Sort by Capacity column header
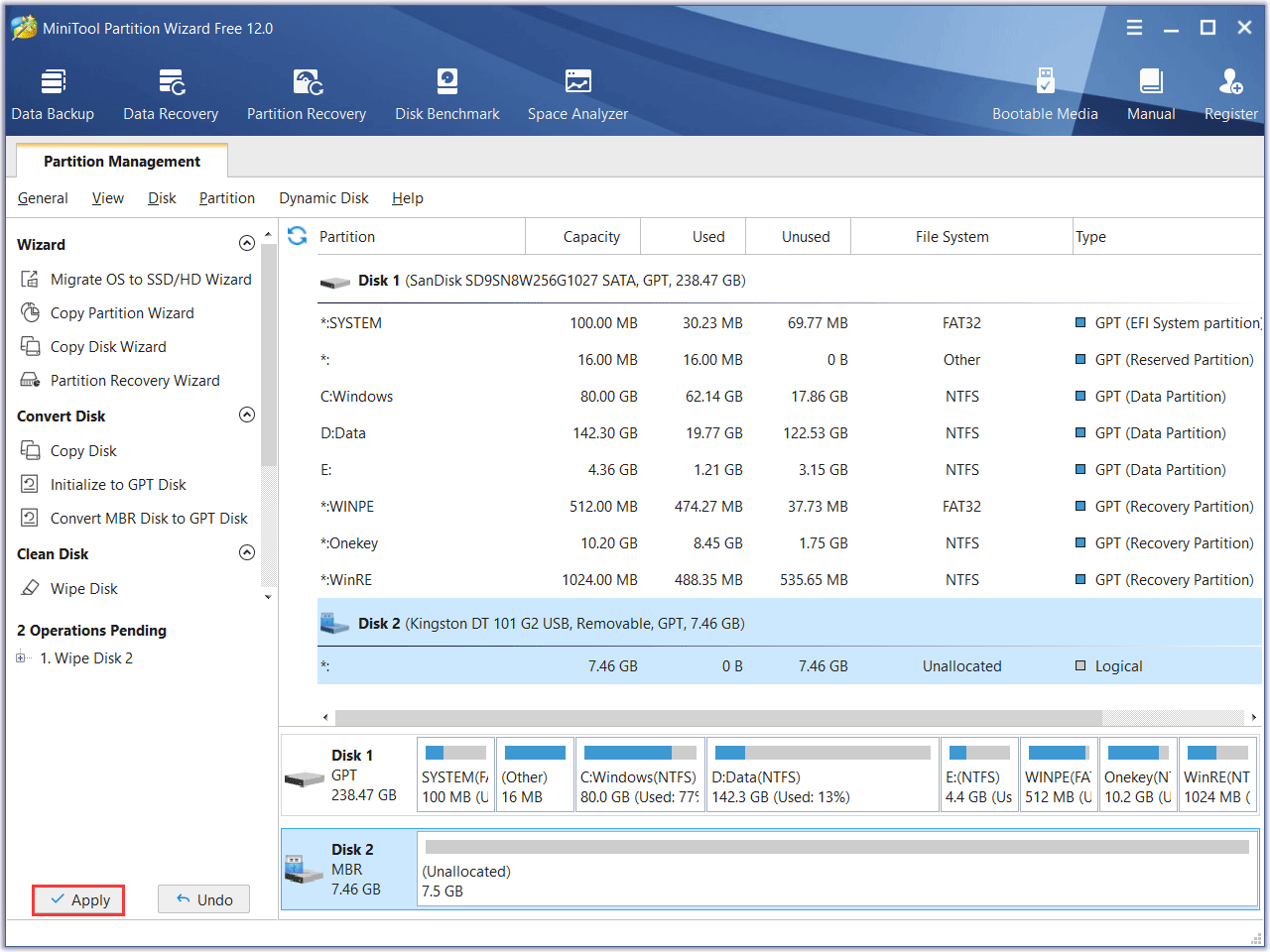 (583, 237)
